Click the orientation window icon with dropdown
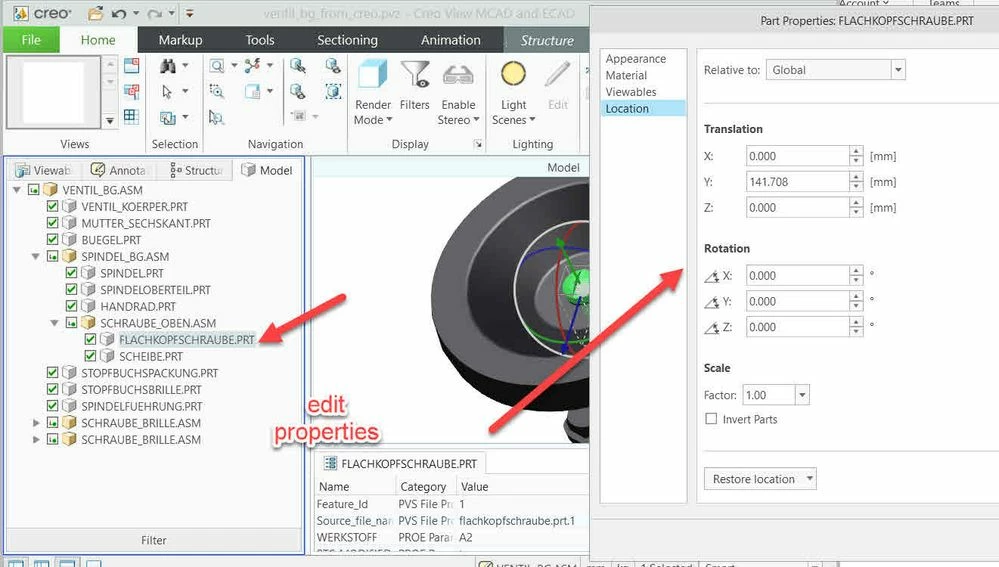The height and width of the screenshot is (567, 999). (x=253, y=91)
